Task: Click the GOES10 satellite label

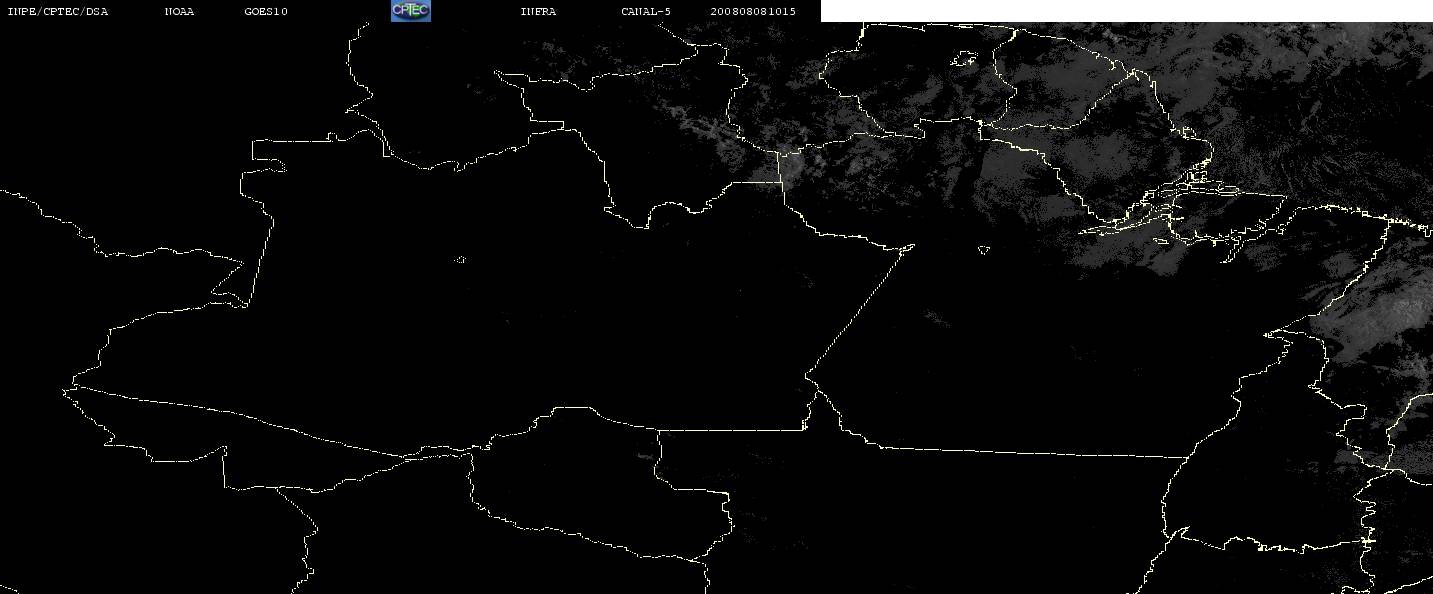Action: coord(266,12)
